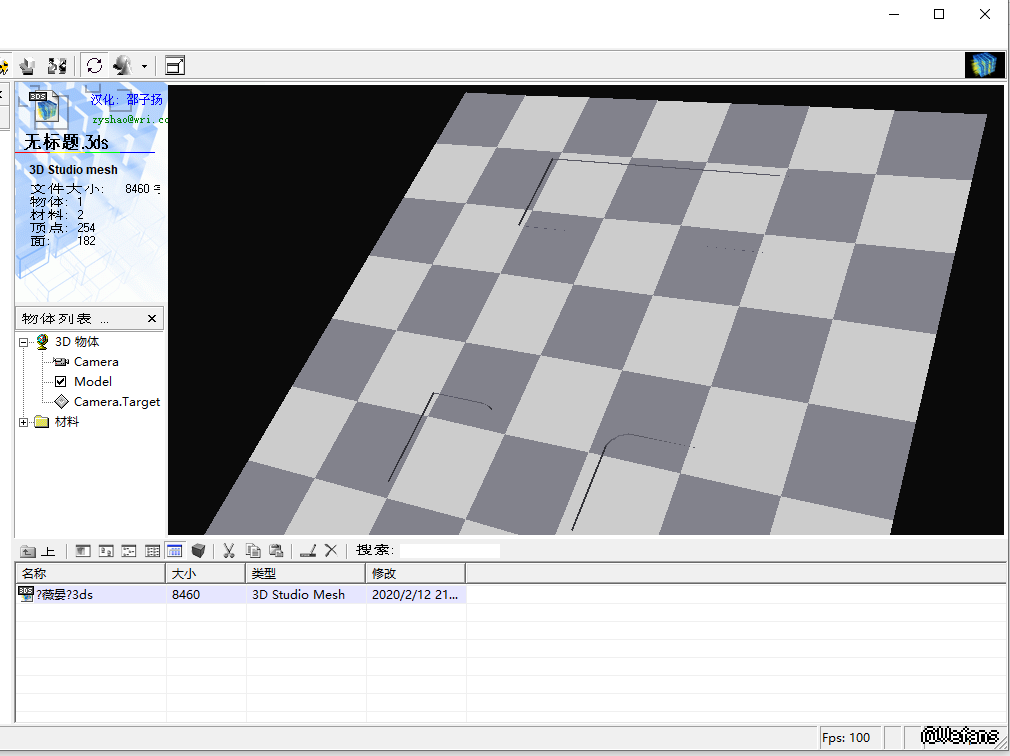Click the chess knight icon in toolbar

124,66
